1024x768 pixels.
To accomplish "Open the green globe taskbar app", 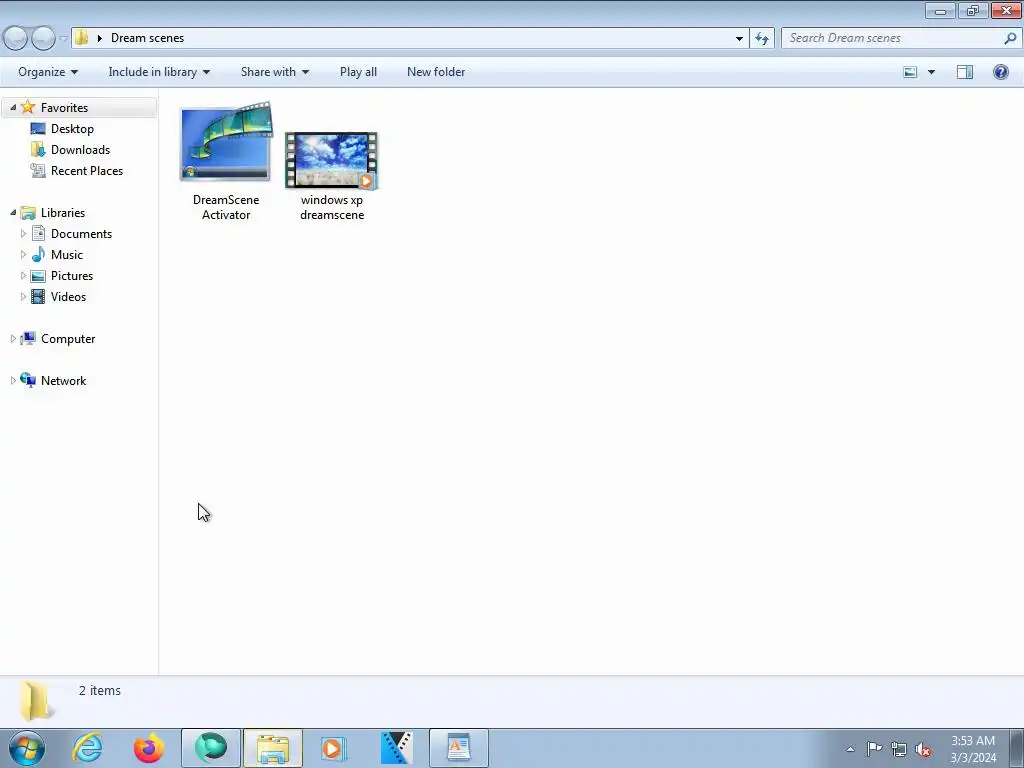I will 211,748.
